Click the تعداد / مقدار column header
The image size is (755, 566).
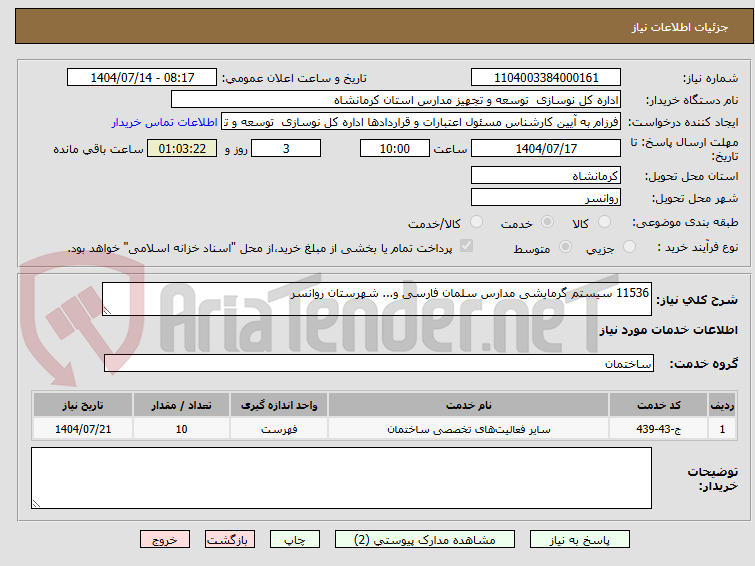(x=182, y=405)
